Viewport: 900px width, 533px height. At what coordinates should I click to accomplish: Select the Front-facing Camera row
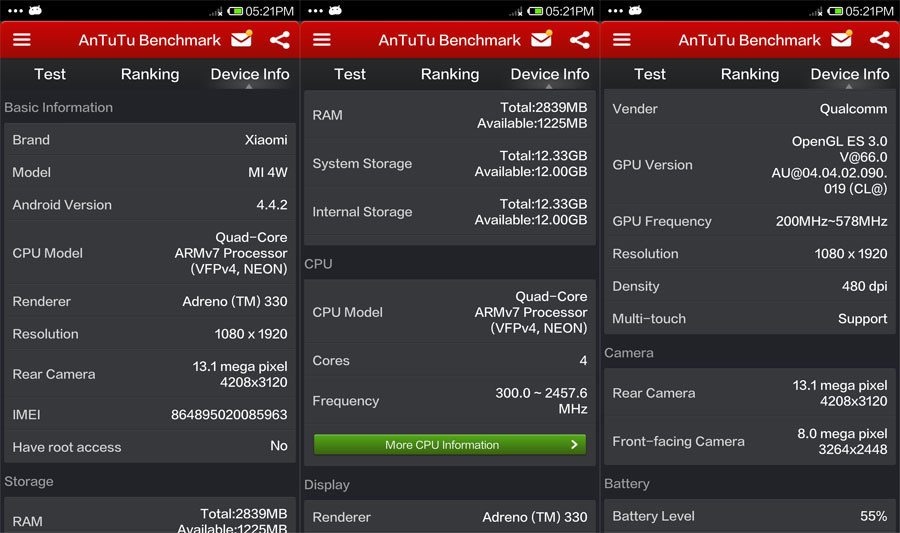[x=750, y=441]
